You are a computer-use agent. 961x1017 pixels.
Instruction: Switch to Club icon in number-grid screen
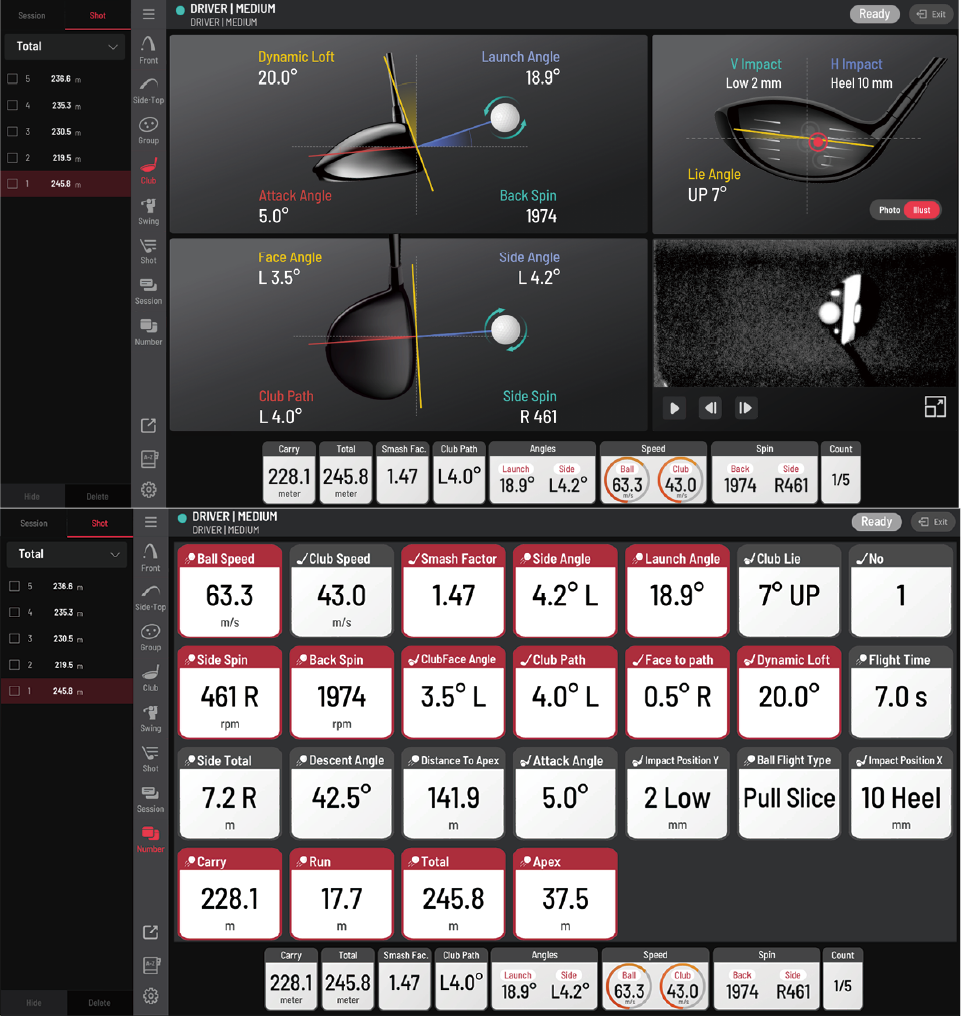150,678
